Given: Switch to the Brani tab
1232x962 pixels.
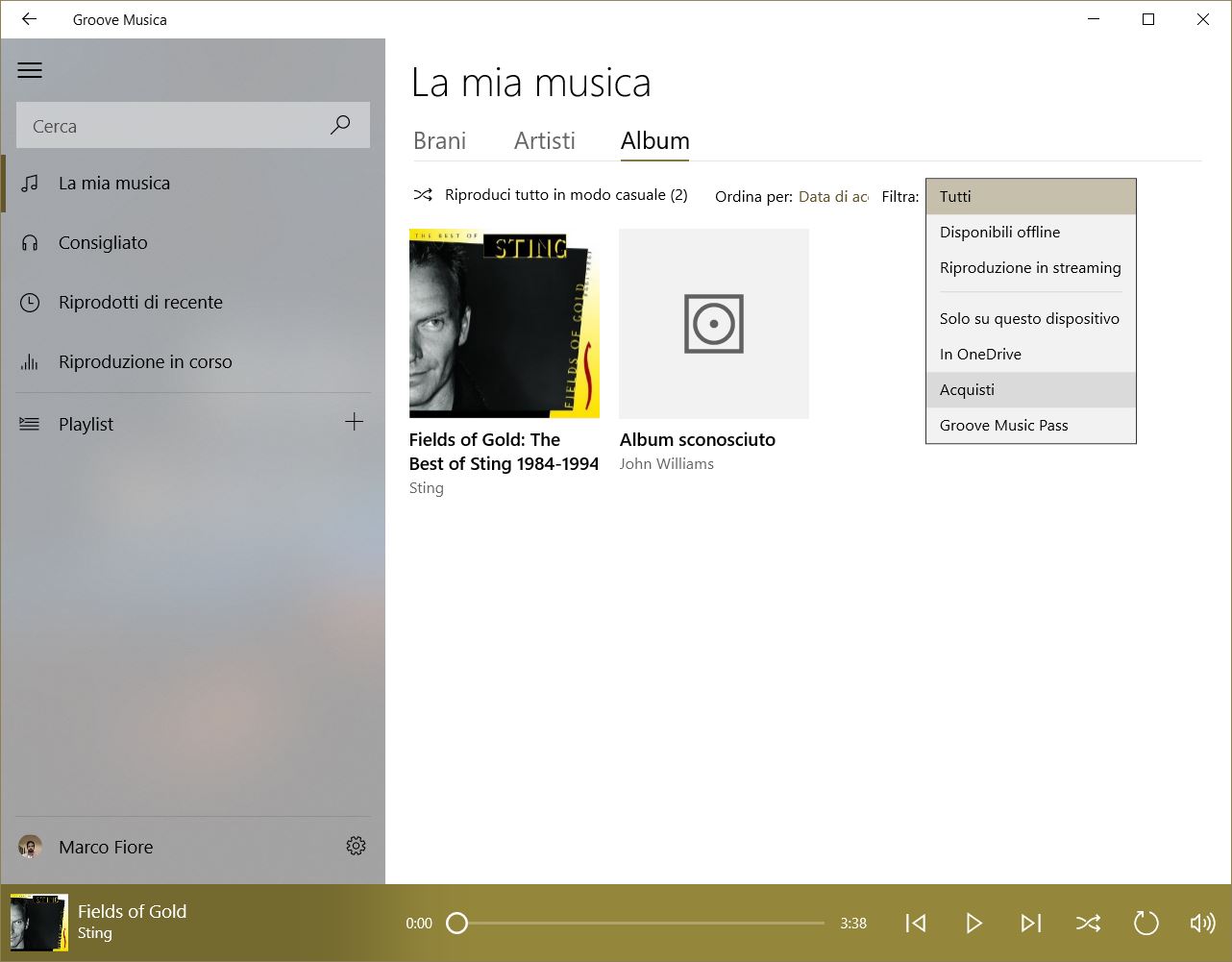Looking at the screenshot, I should pyautogui.click(x=439, y=140).
